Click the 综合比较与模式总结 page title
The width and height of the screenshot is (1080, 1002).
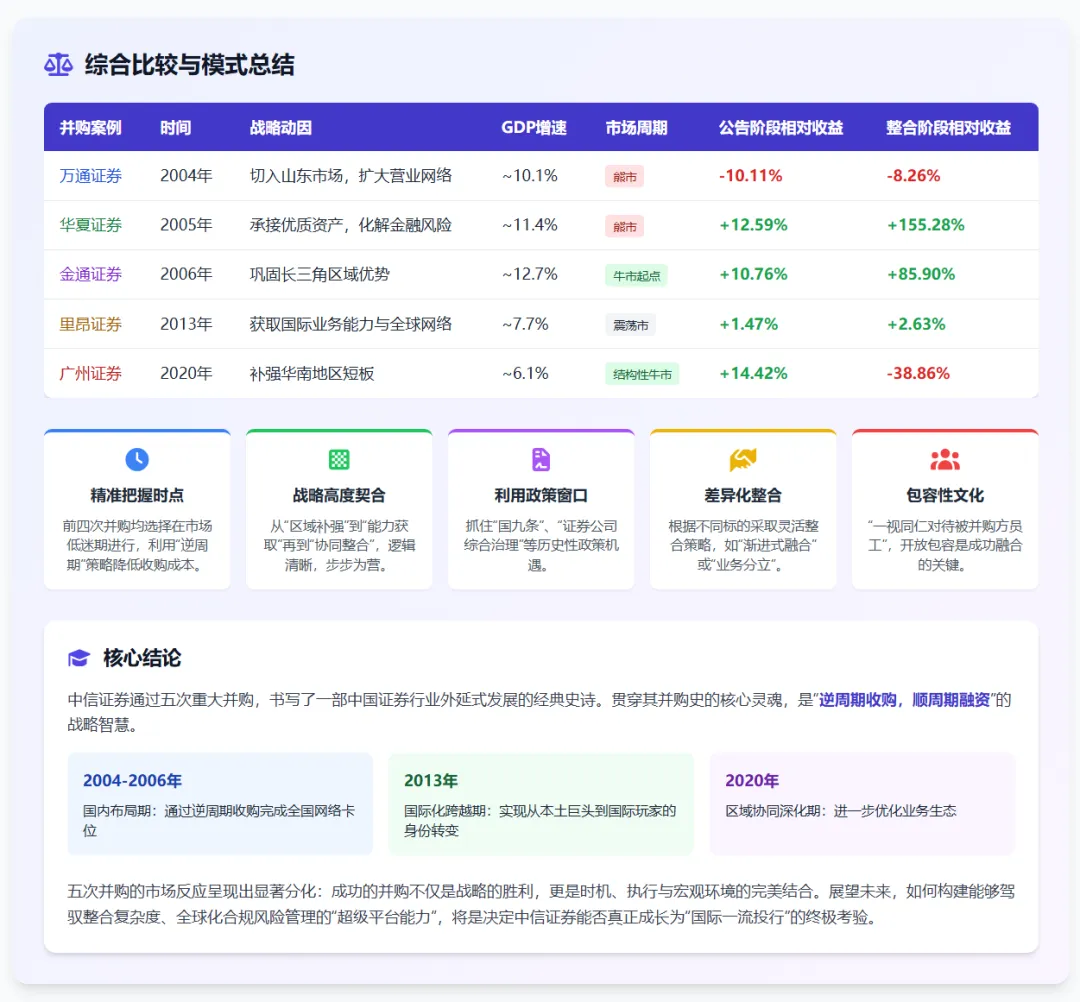[x=189, y=65]
